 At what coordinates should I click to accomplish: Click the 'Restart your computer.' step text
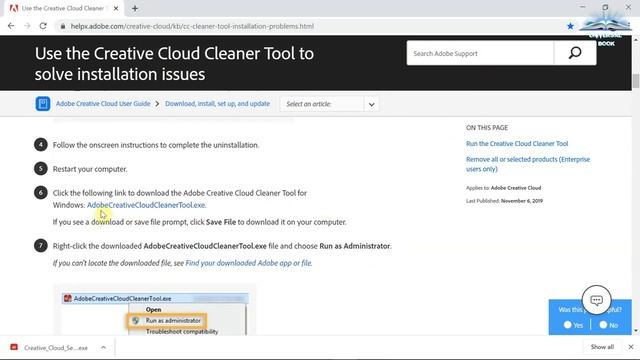tap(90, 169)
